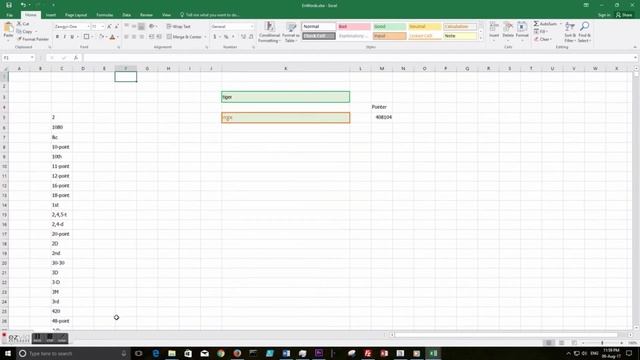Expand the formula bar

[636, 58]
